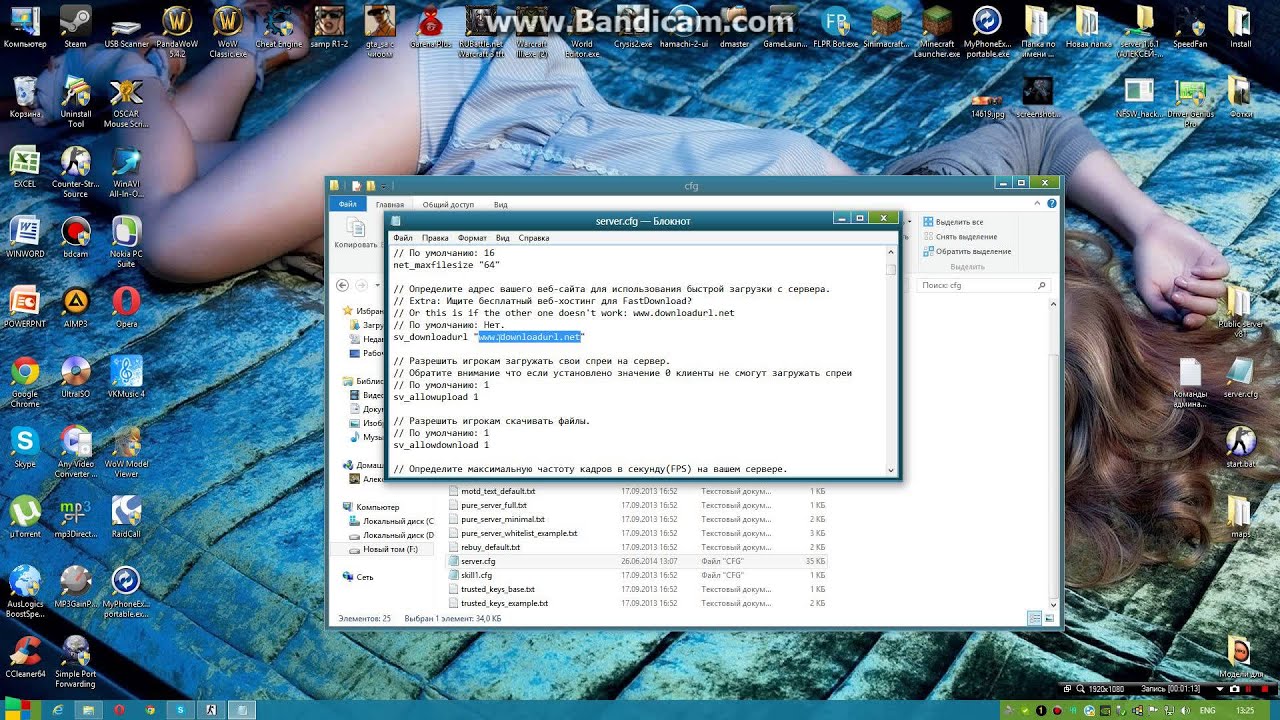Open quick access toolbar dropdown in Explorer
This screenshot has height=720, width=1280.
click(x=383, y=185)
